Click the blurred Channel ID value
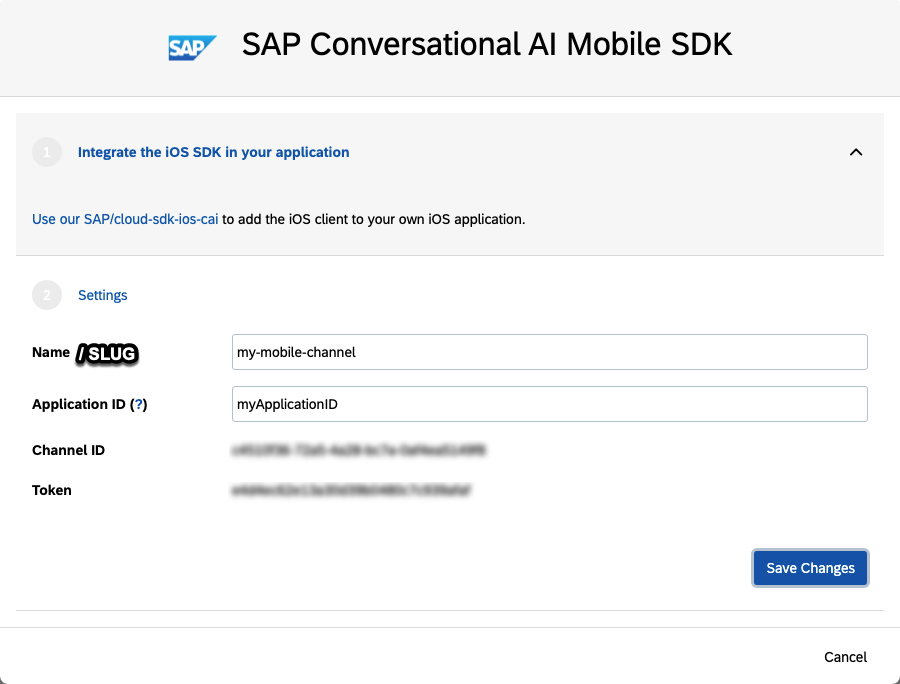This screenshot has width=900, height=684. 359,450
